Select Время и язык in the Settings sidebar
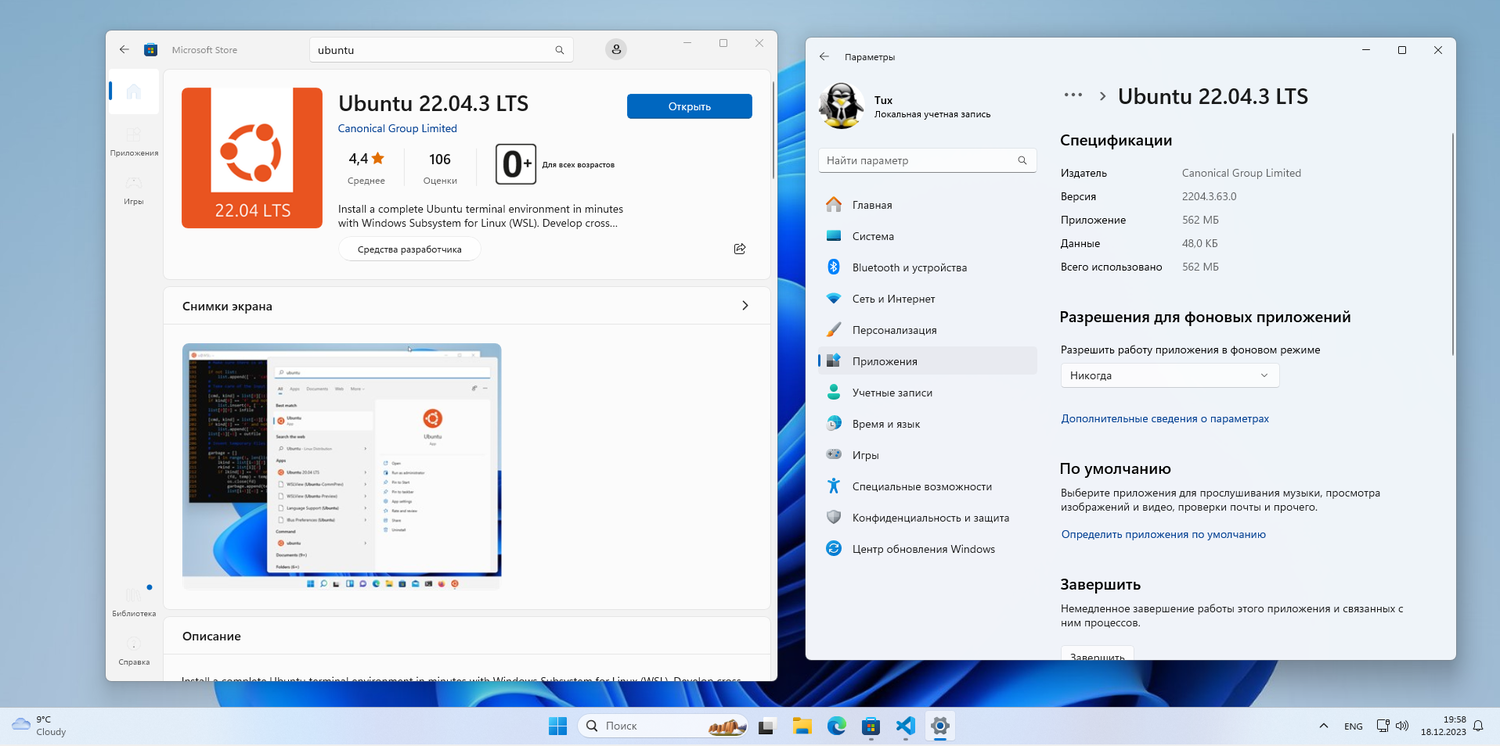1500x746 pixels. pos(927,424)
